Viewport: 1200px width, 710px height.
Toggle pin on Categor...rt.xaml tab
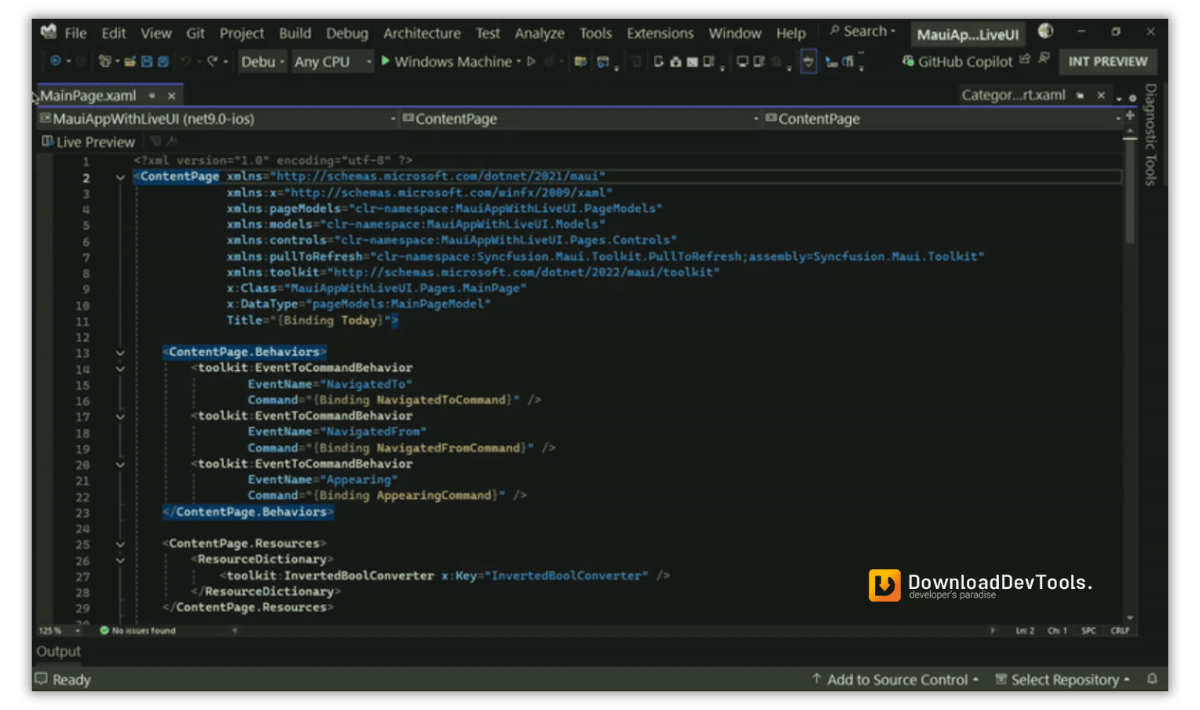point(1080,96)
